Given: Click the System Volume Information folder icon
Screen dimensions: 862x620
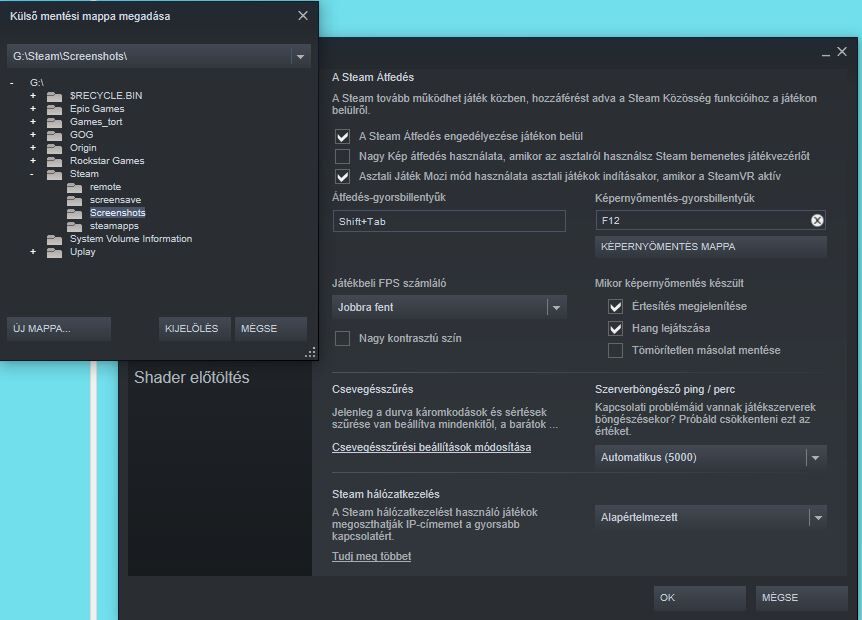Looking at the screenshot, I should pyautogui.click(x=54, y=240).
